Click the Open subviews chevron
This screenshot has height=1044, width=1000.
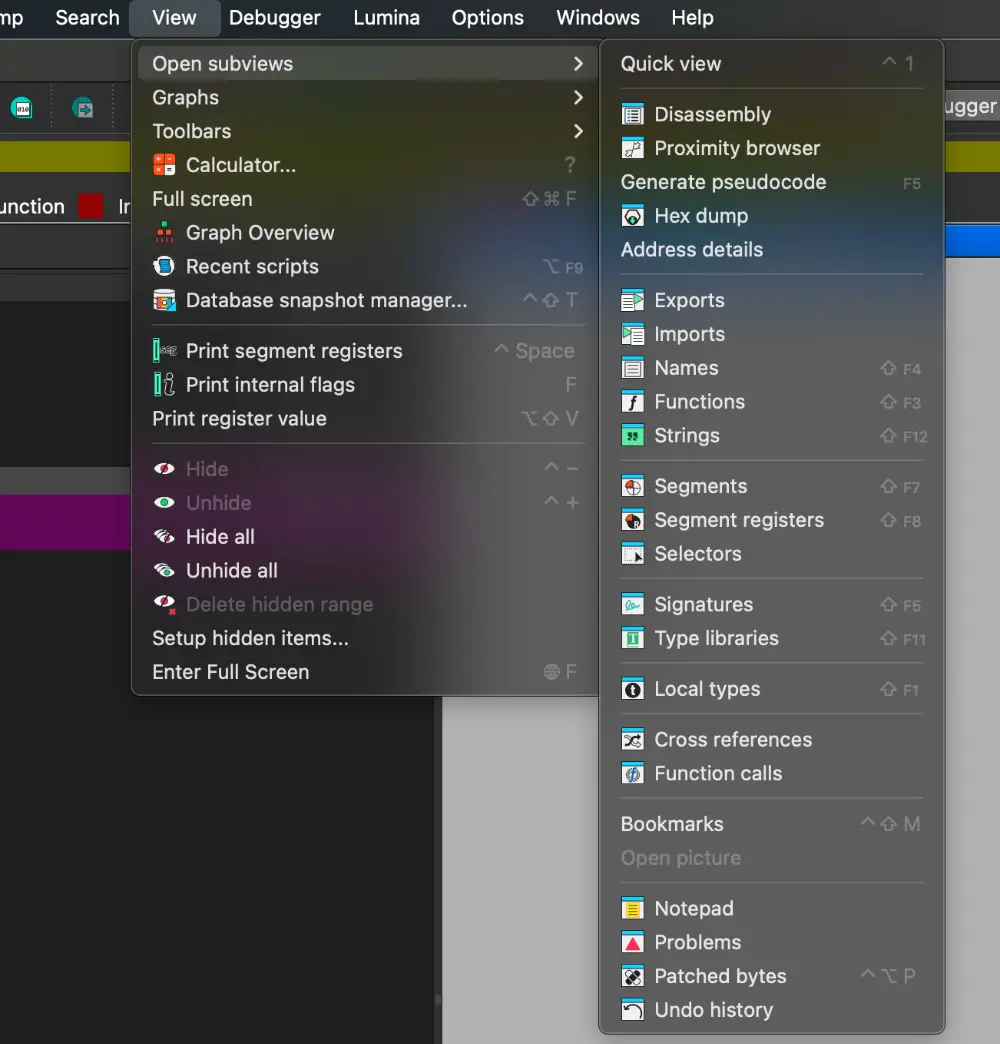(x=578, y=64)
